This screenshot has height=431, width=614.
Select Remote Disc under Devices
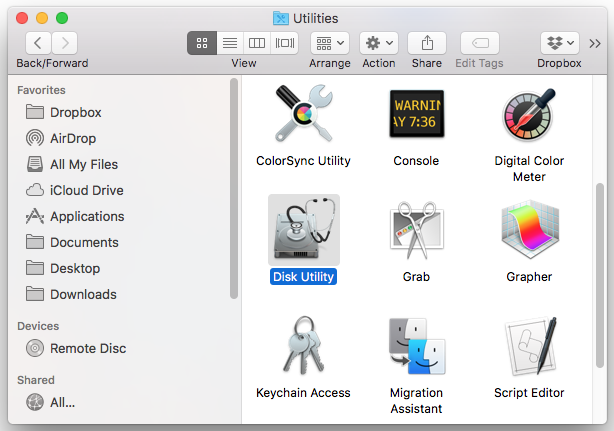pyautogui.click(x=76, y=348)
